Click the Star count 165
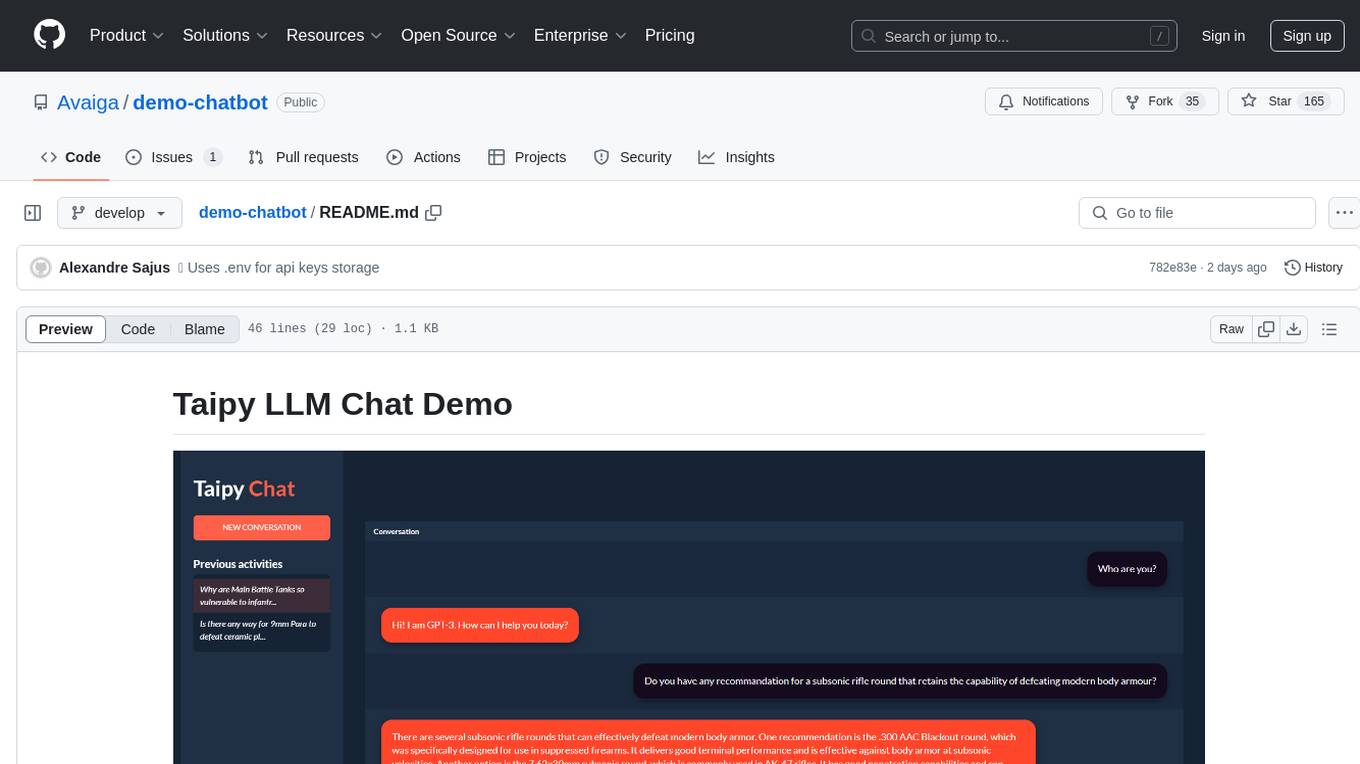This screenshot has height=764, width=1360. pyautogui.click(x=1313, y=102)
